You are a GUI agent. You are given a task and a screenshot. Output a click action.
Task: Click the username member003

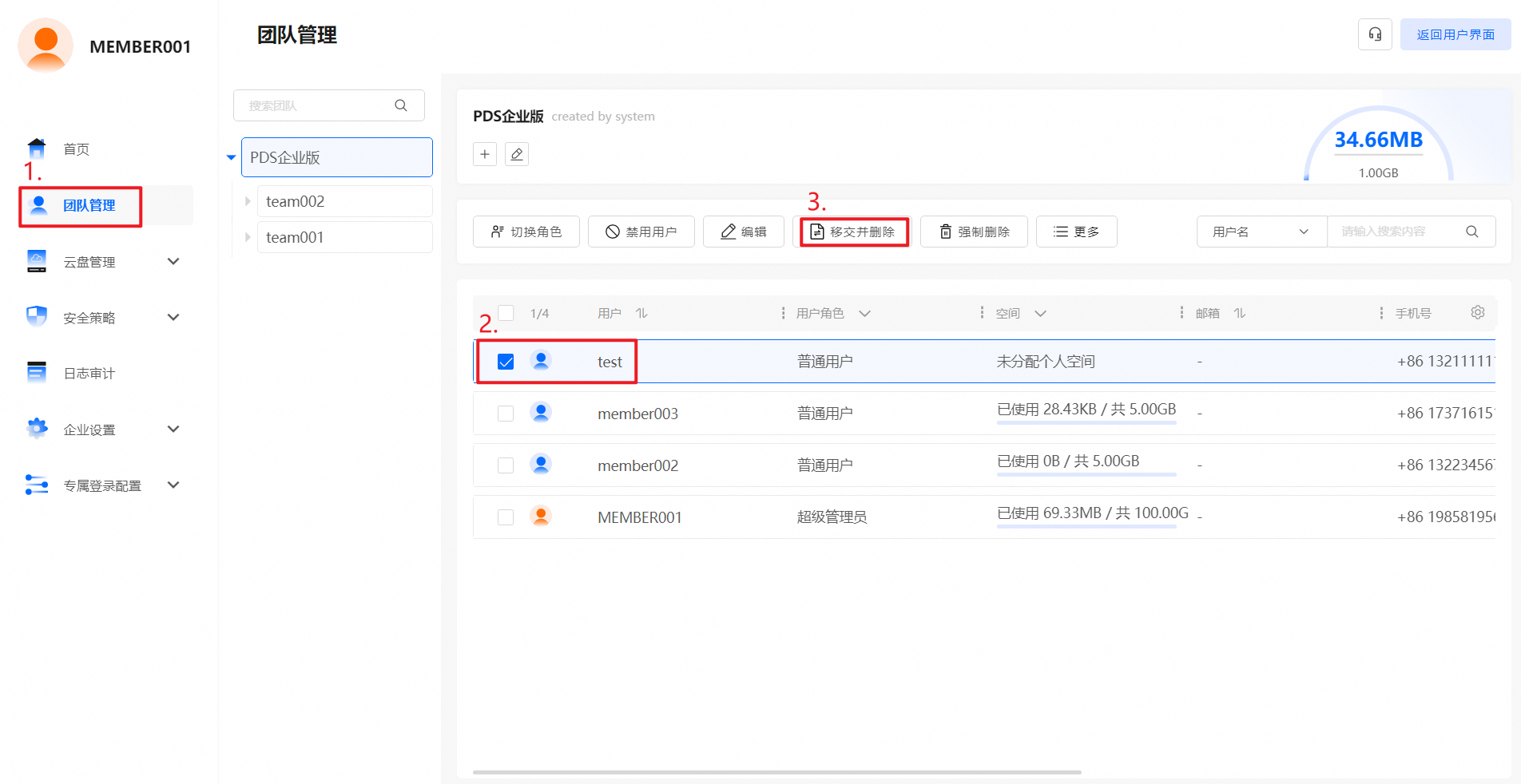pyautogui.click(x=637, y=414)
